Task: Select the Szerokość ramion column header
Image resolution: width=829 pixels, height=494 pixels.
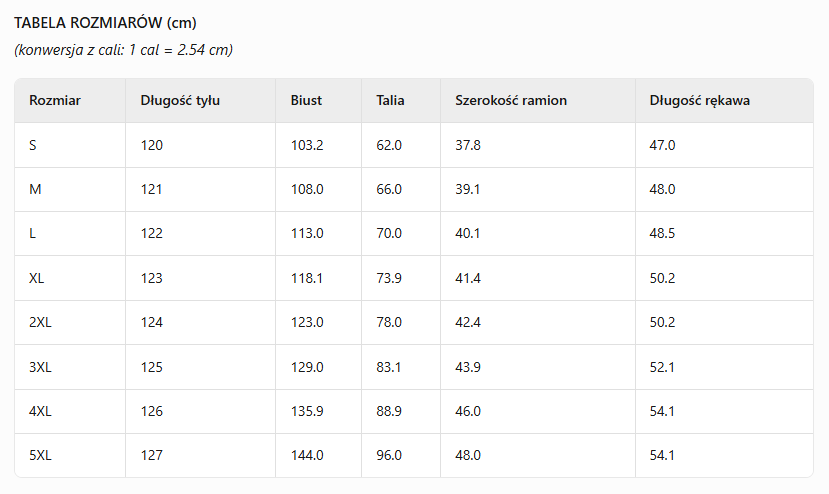Action: pyautogui.click(x=511, y=100)
